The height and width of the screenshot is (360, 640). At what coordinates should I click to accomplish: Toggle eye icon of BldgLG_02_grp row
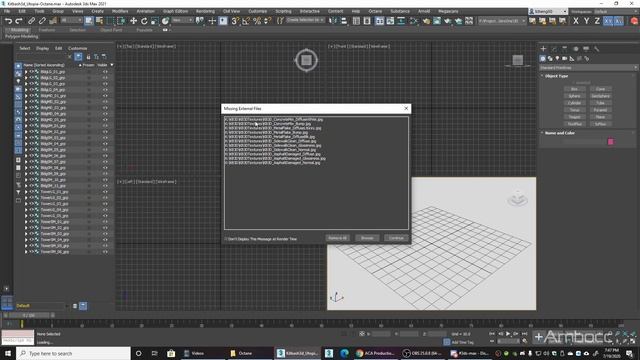31,78
